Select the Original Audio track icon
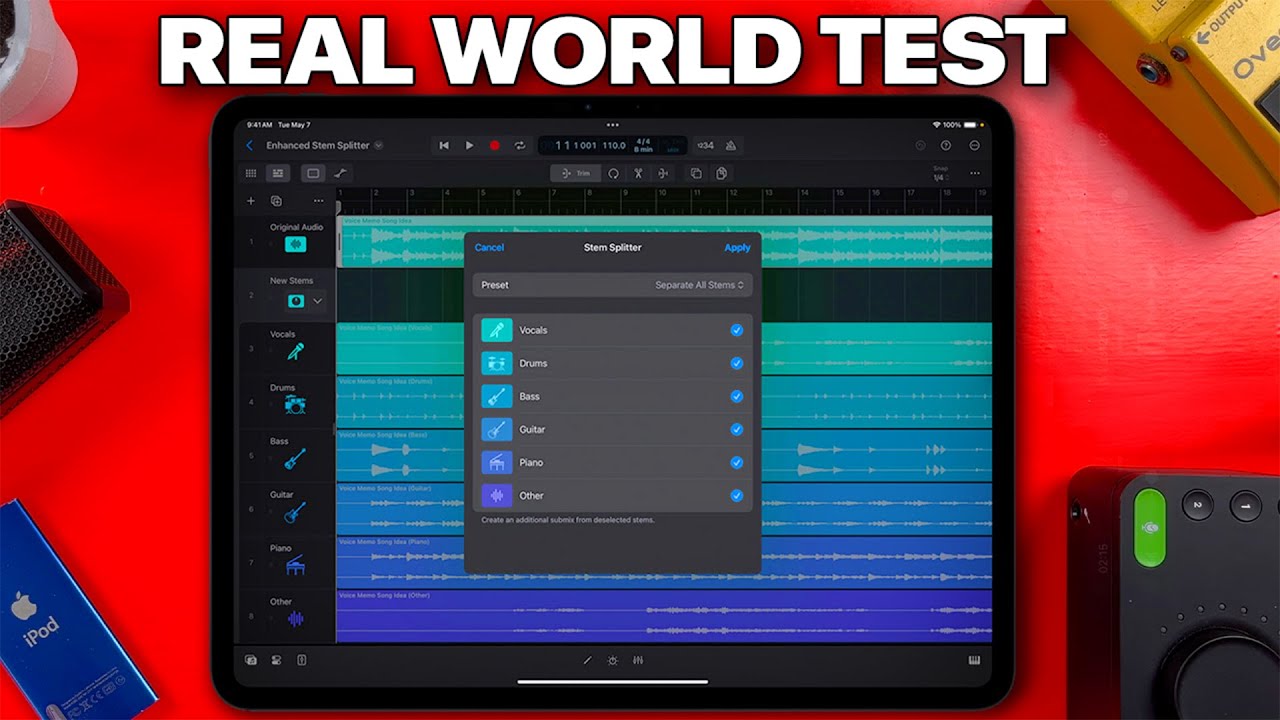 pos(295,244)
